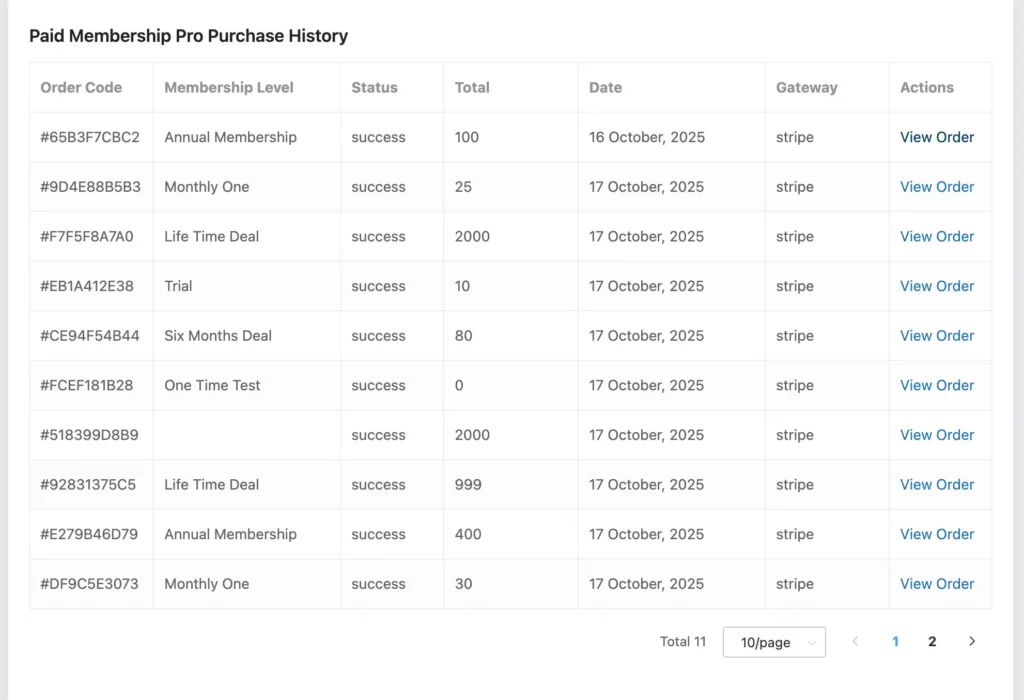
Task: View order #65B3F7CBC2
Action: pyautogui.click(x=937, y=137)
